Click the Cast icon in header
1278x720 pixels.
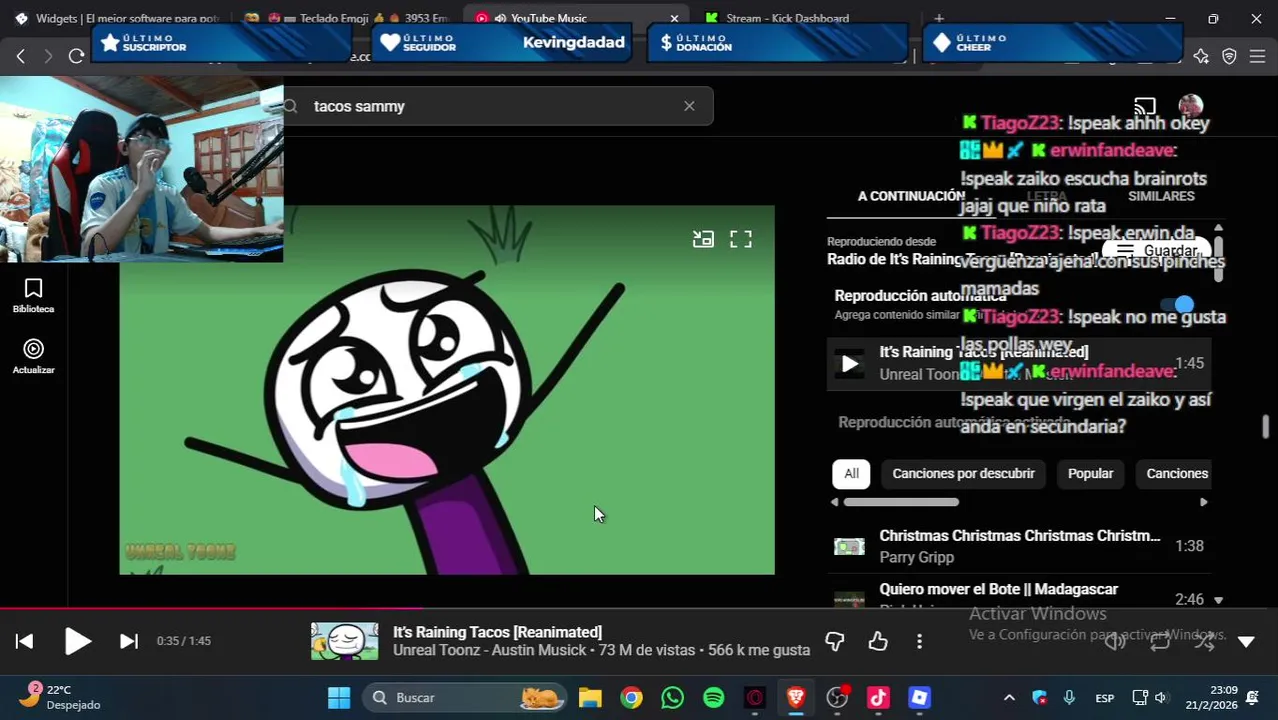click(1145, 106)
